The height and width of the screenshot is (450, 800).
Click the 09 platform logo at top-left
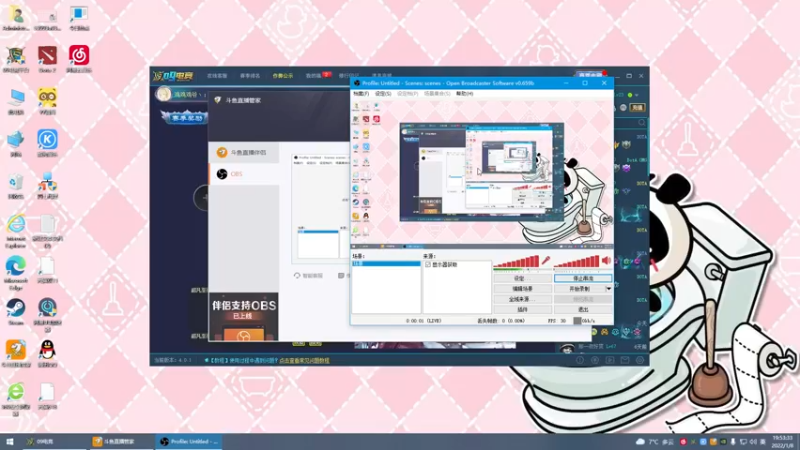click(173, 76)
